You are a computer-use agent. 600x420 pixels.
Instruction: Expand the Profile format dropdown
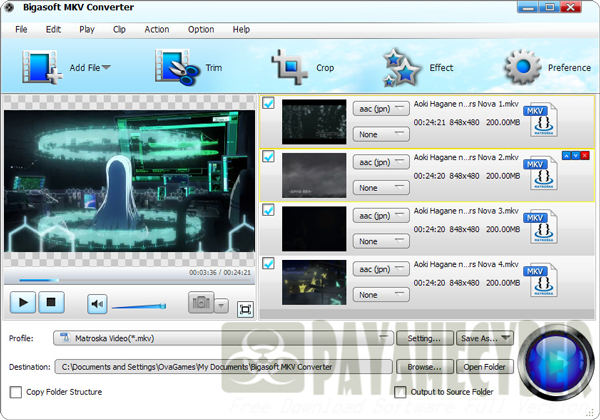383,337
